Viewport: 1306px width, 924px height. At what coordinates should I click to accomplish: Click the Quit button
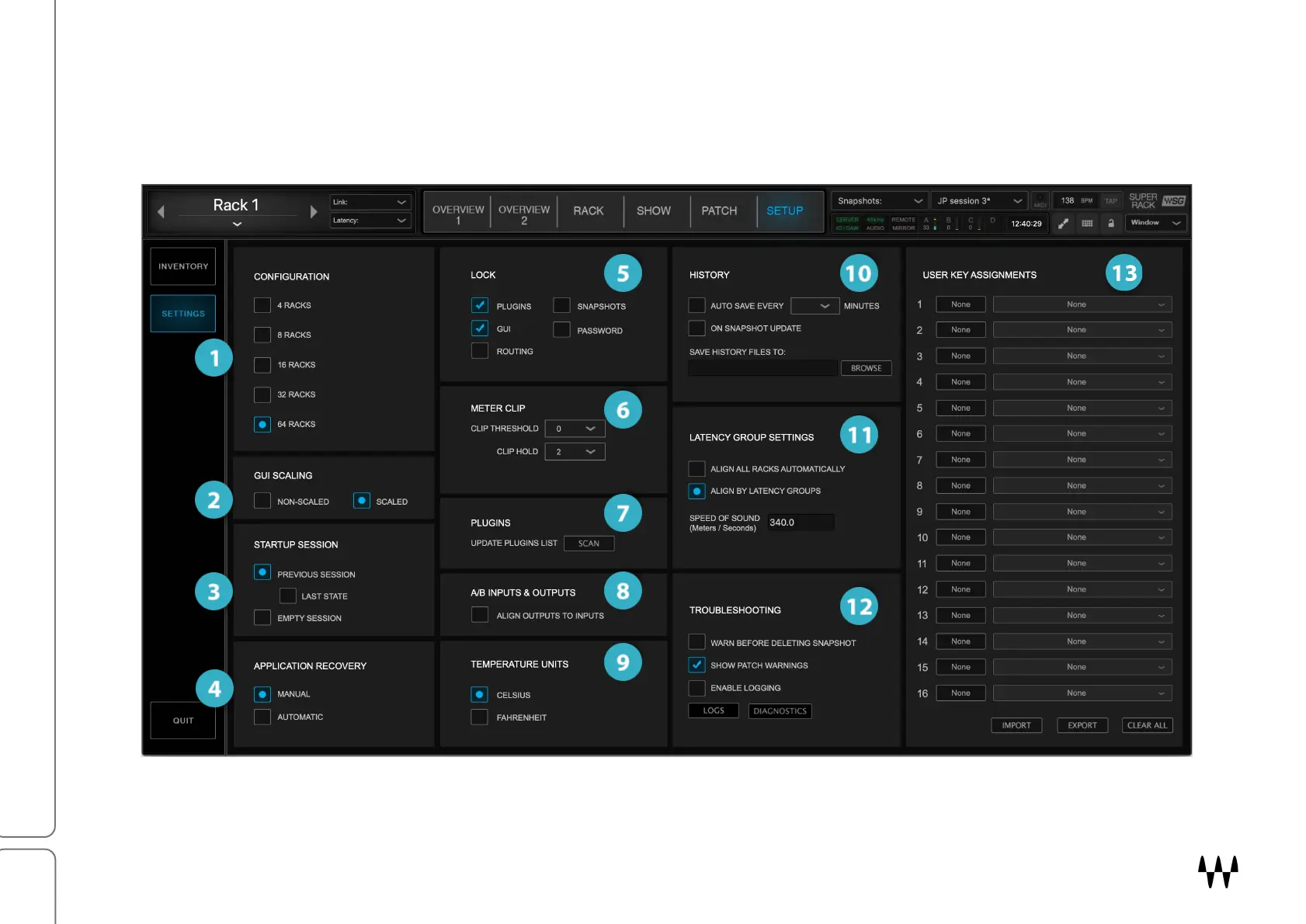click(x=183, y=721)
